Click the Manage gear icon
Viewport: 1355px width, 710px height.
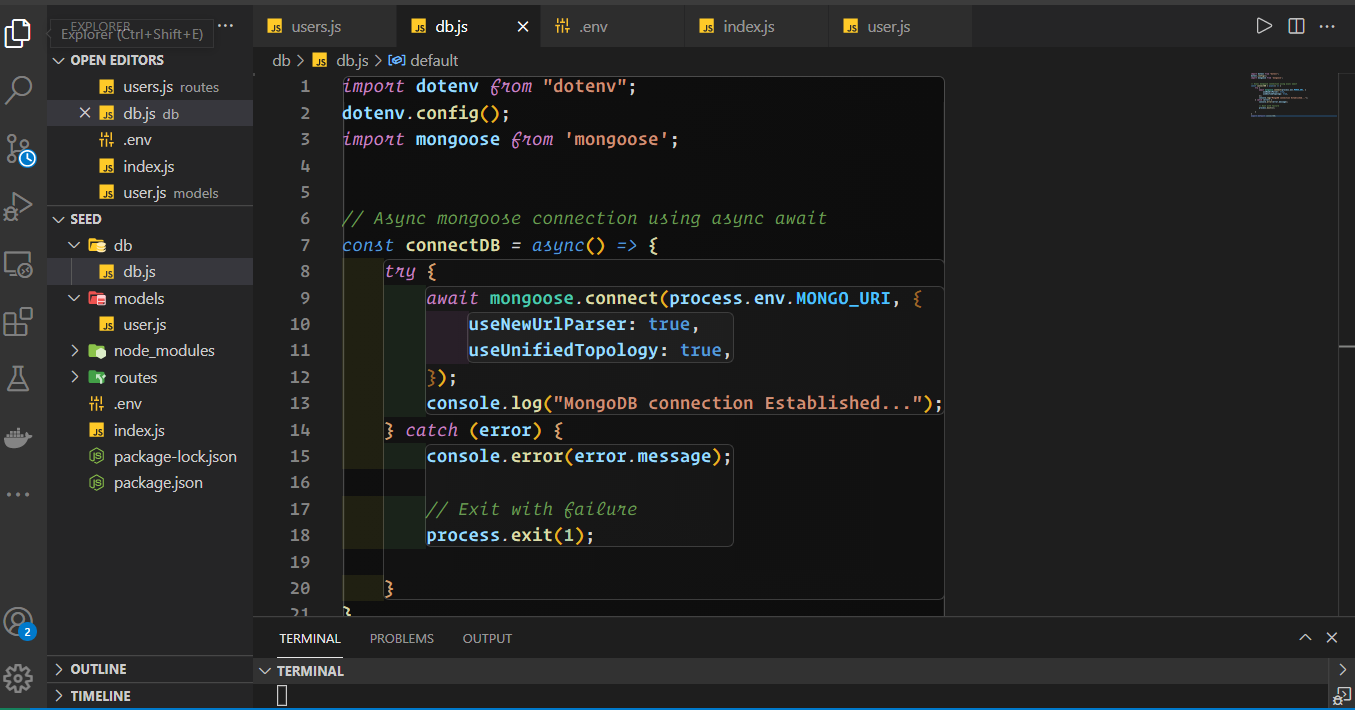tap(19, 678)
